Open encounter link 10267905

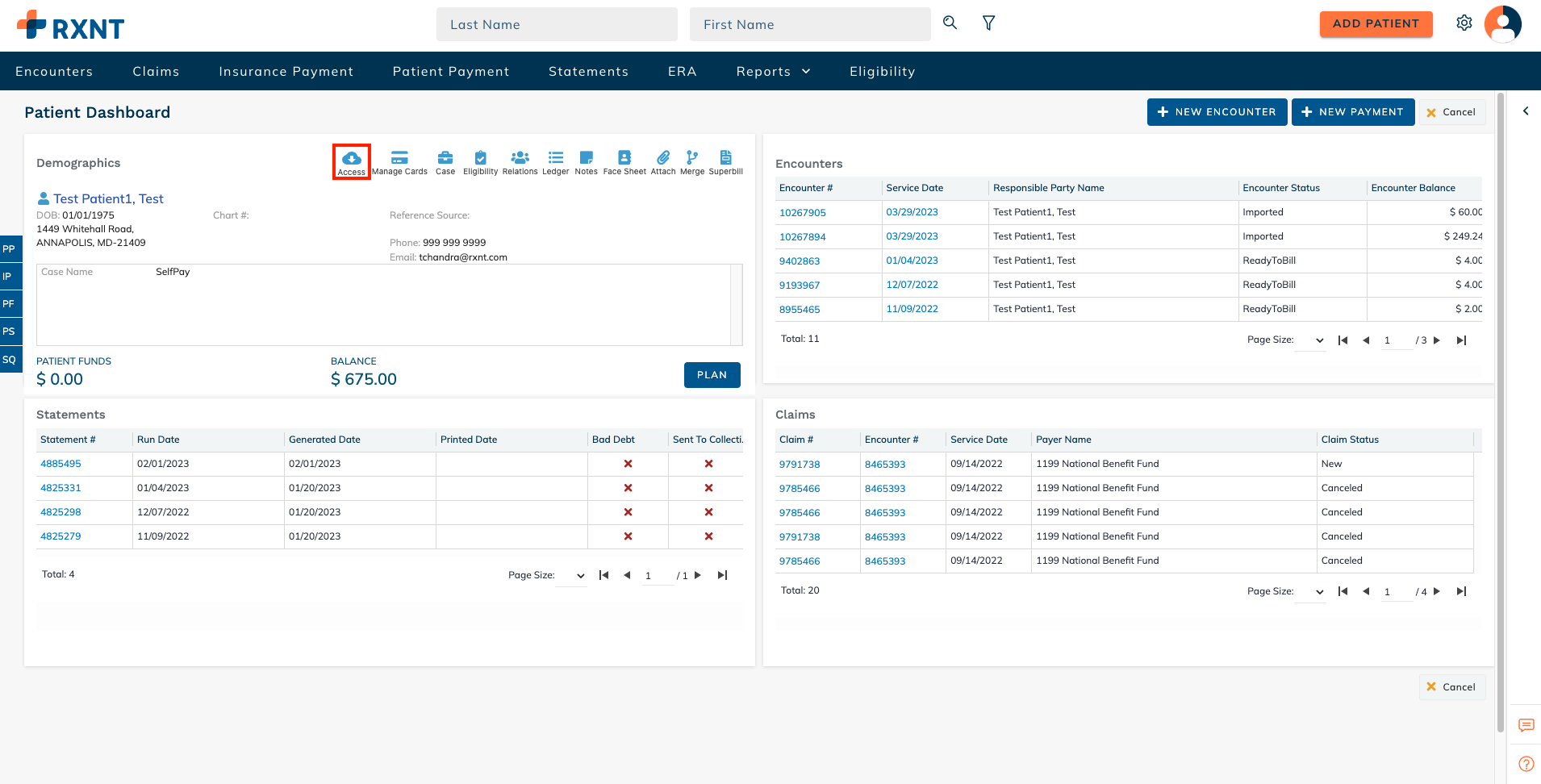pos(802,213)
